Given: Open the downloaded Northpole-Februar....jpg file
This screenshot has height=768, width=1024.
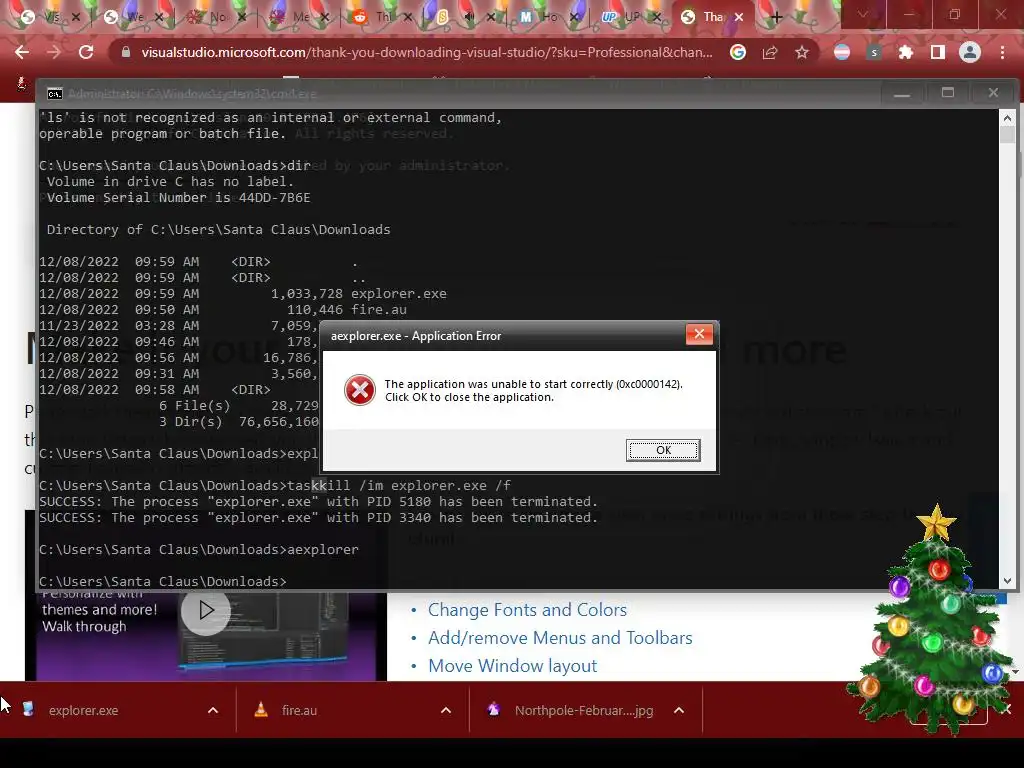Looking at the screenshot, I should tap(583, 711).
